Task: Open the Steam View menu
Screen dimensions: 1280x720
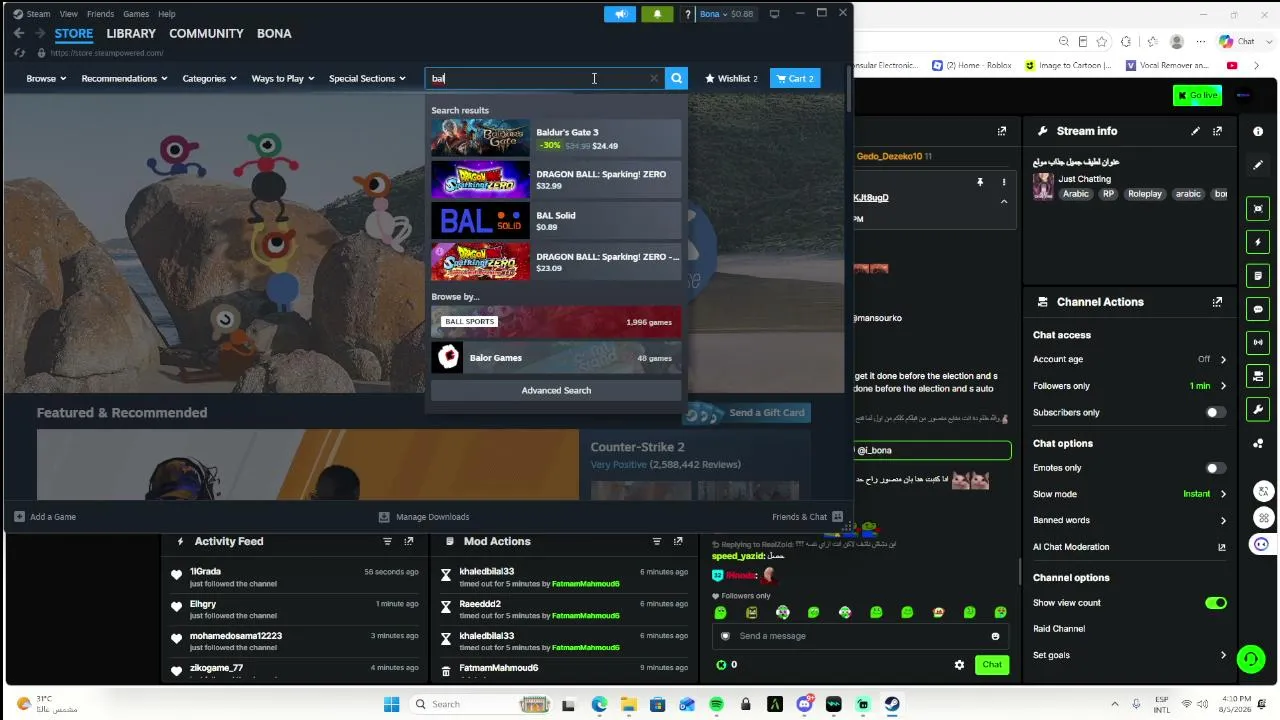Action: point(68,14)
